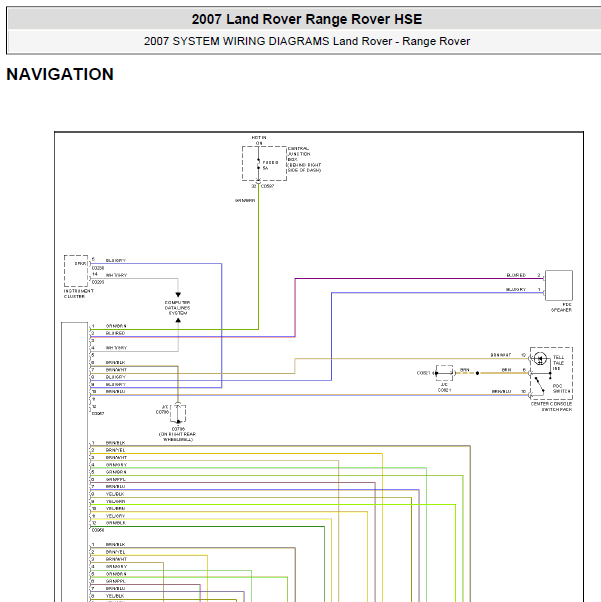Click the upward arrow below Computer Data Lines System
The height and width of the screenshot is (602, 601).
(x=178, y=320)
